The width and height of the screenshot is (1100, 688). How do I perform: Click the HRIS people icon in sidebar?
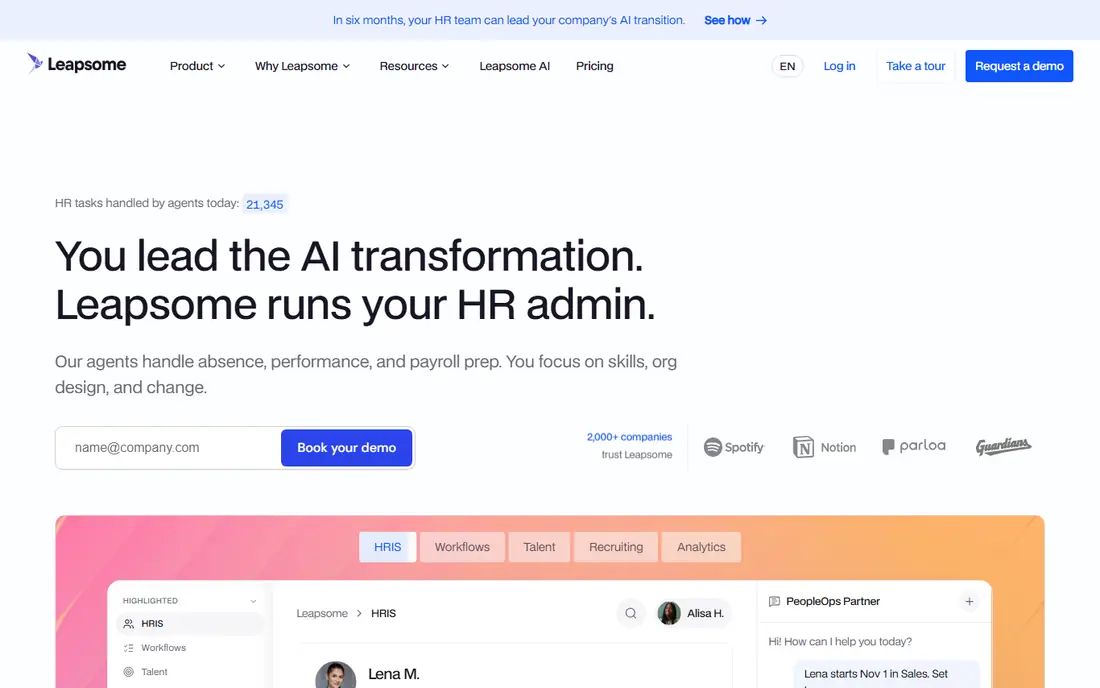pos(128,623)
